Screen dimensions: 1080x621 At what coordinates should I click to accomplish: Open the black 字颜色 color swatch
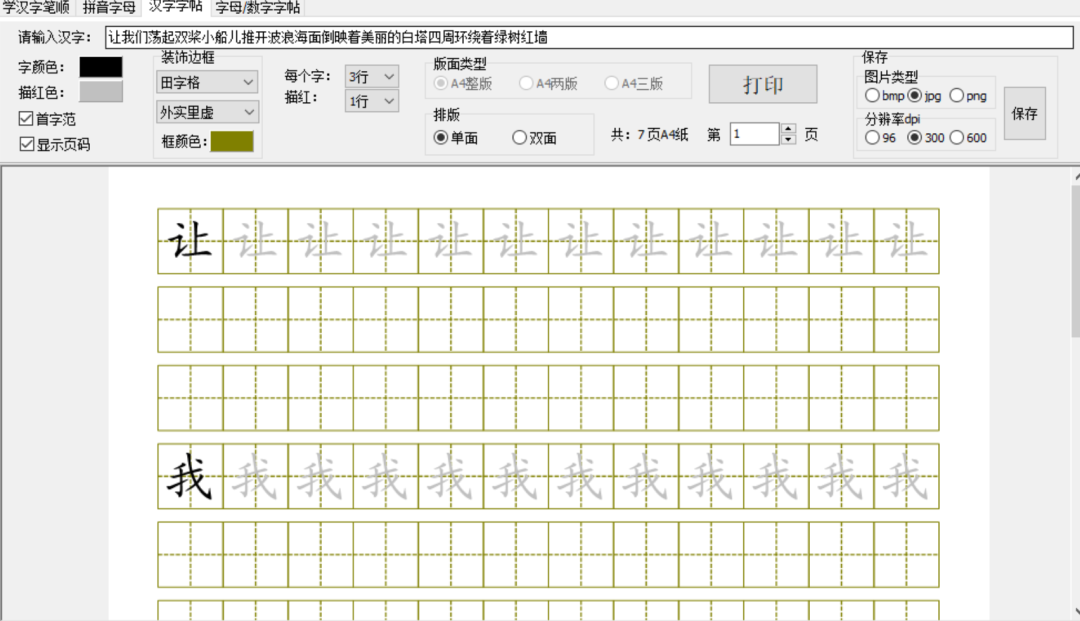pos(101,67)
